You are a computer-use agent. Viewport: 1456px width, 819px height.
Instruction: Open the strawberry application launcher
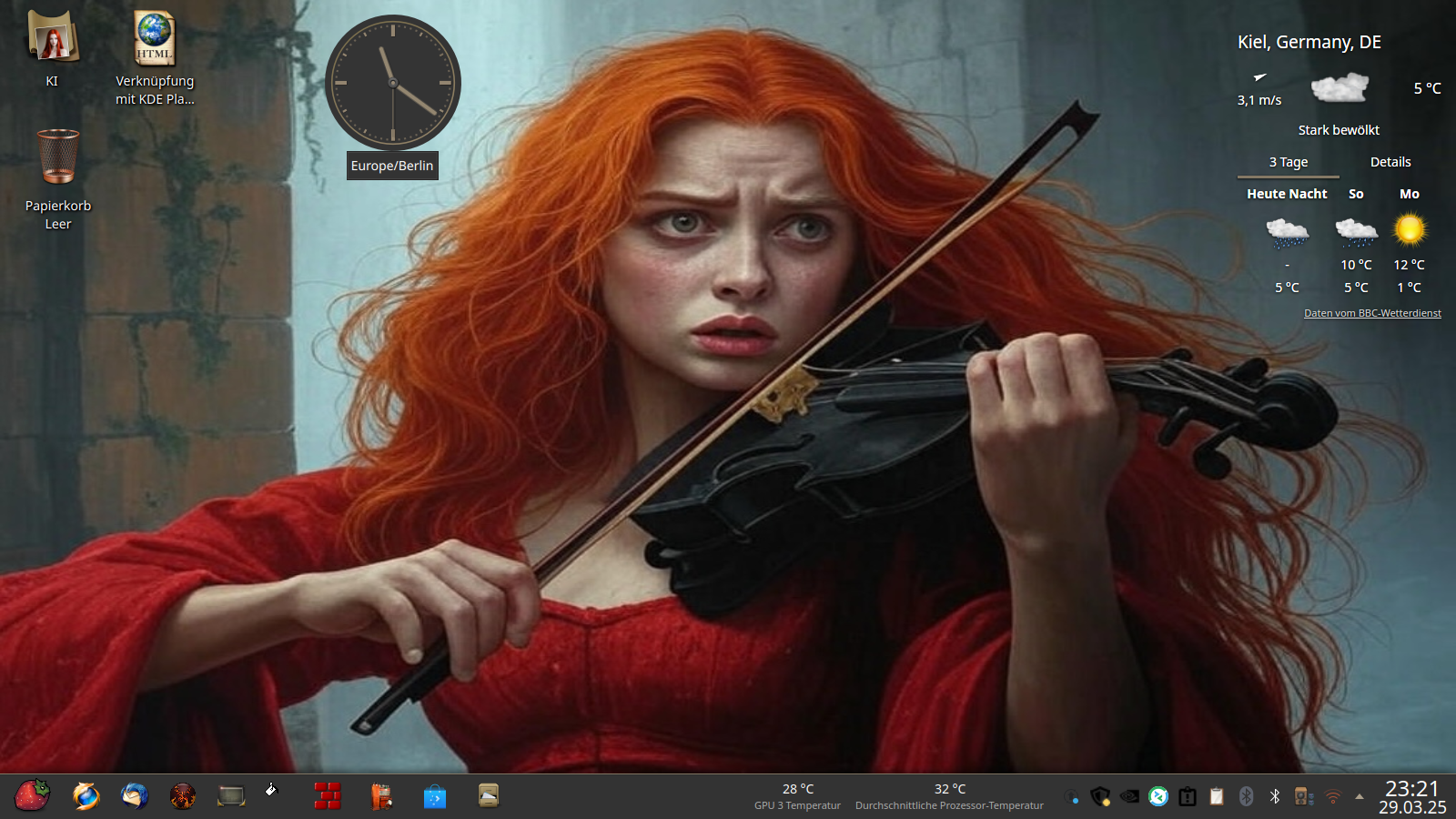click(32, 795)
